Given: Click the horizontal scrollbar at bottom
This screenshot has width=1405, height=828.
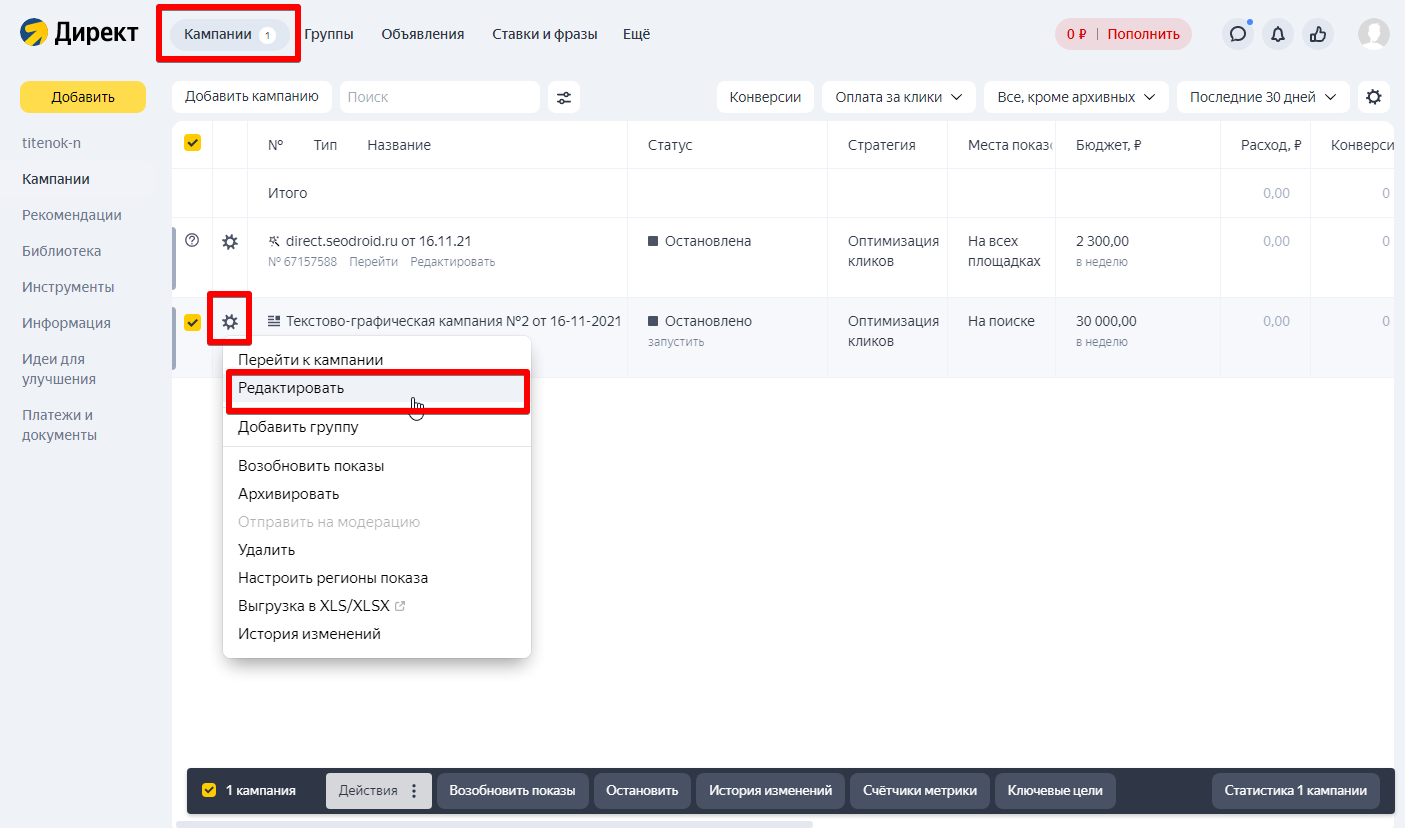Looking at the screenshot, I should click(x=494, y=824).
